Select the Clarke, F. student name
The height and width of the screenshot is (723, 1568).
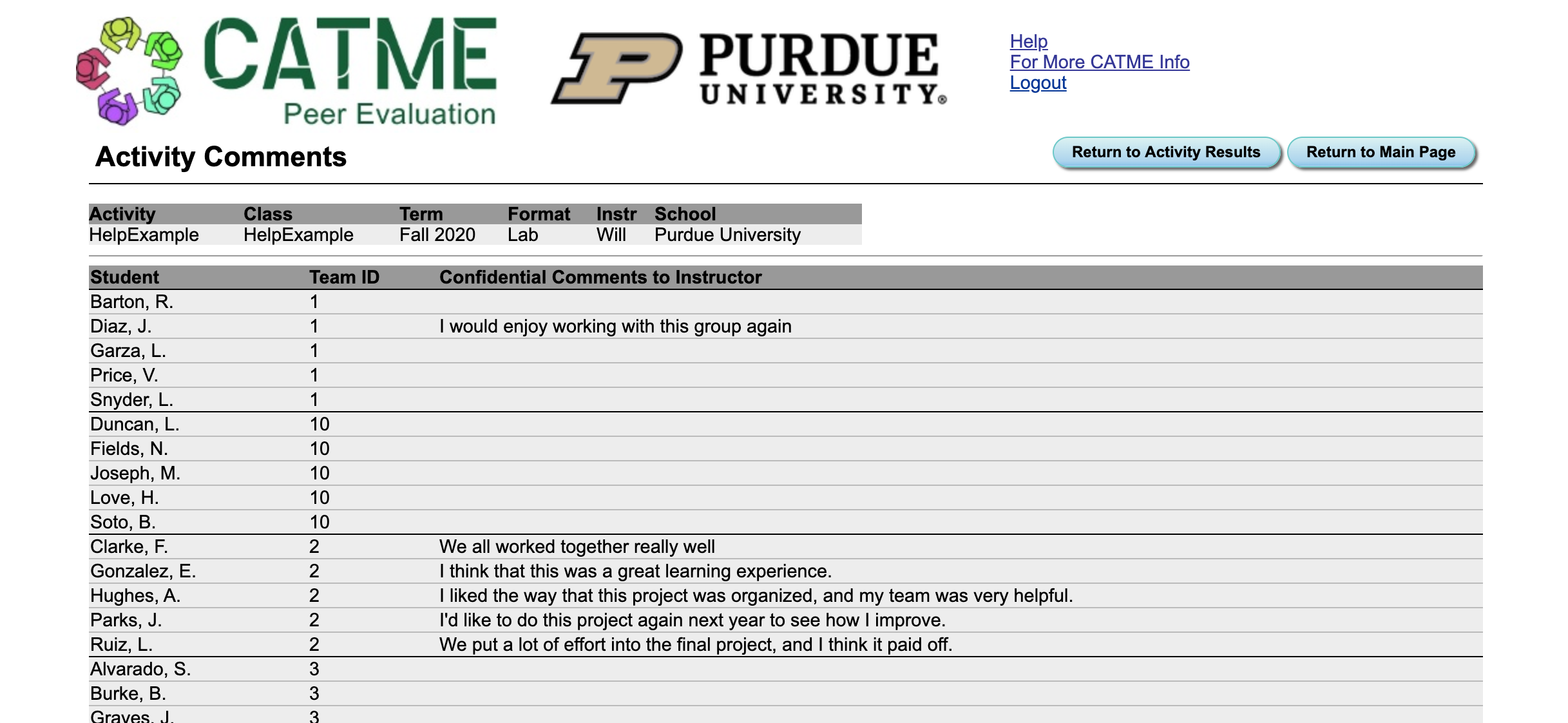tap(129, 546)
